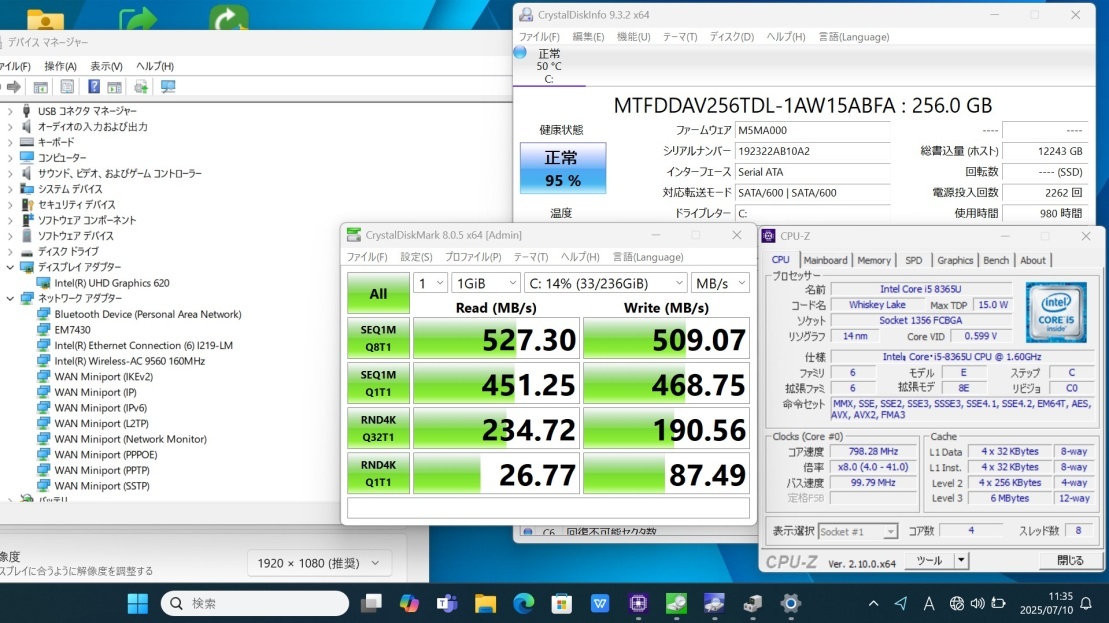This screenshot has height=623, width=1109.
Task: Collapse the ディスプレイ アダプター tree node
Action: pos(10,267)
